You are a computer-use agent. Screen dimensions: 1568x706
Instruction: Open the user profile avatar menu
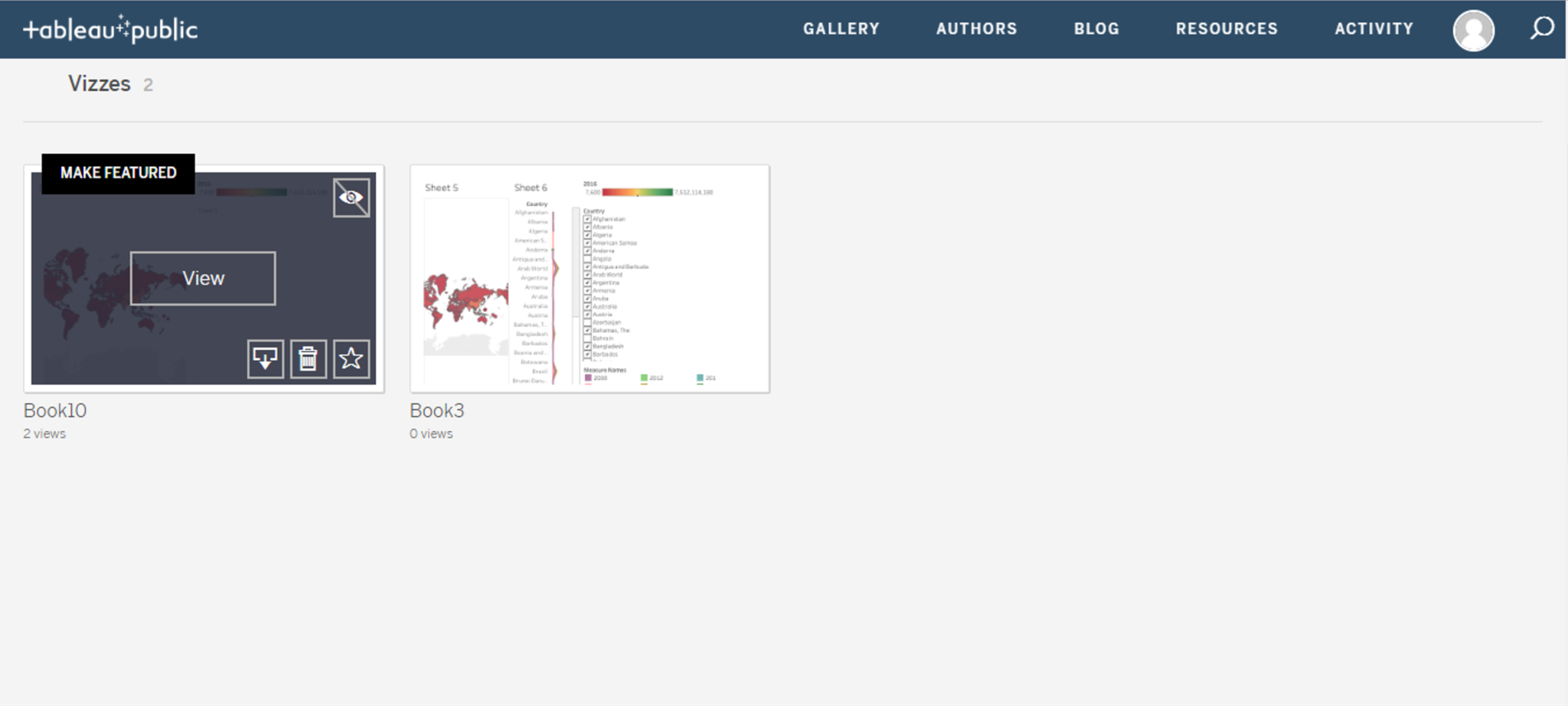pos(1473,31)
